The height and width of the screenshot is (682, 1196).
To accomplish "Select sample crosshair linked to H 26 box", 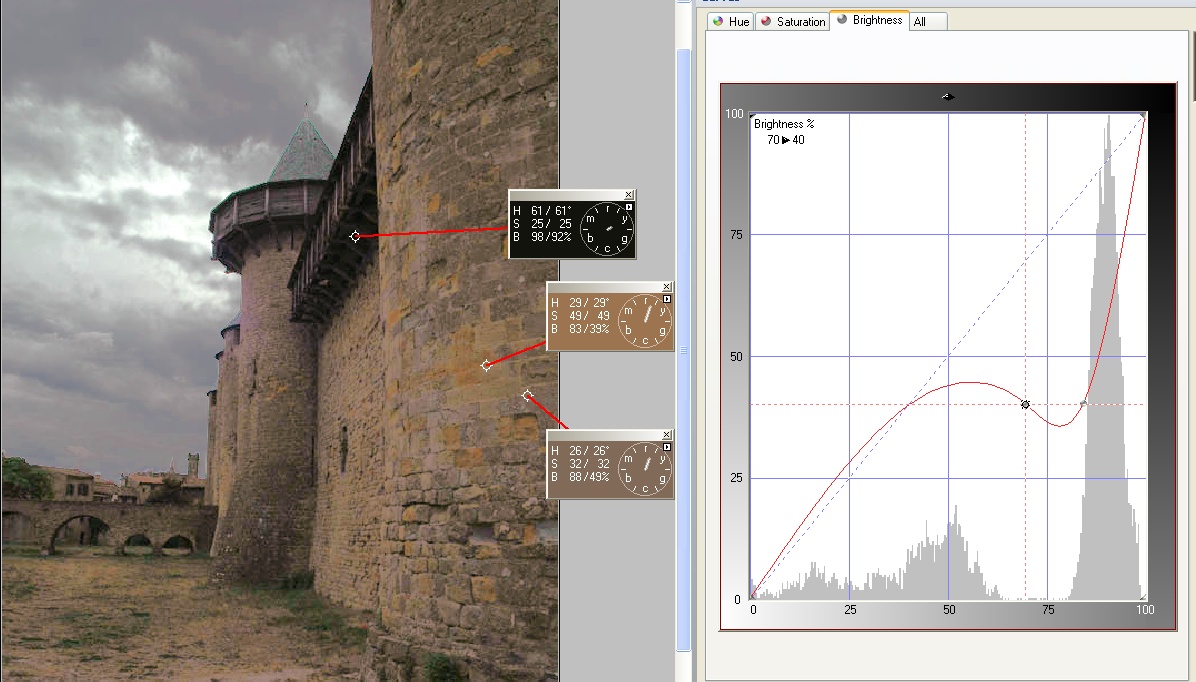I will (x=527, y=395).
